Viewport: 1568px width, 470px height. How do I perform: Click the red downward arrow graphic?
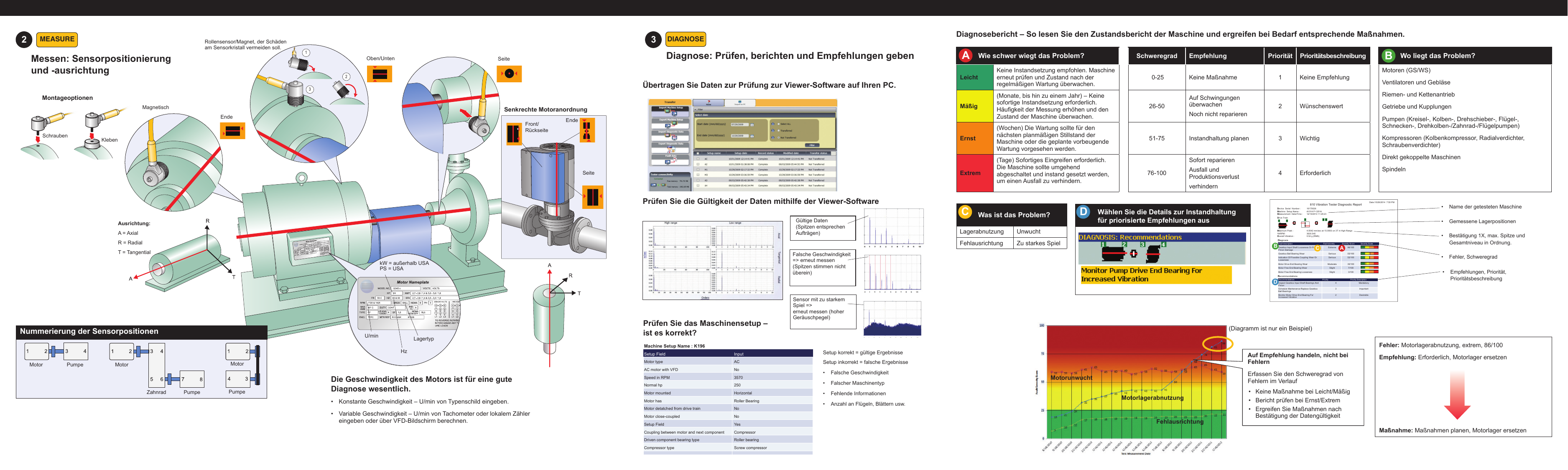pyautogui.click(x=1457, y=395)
